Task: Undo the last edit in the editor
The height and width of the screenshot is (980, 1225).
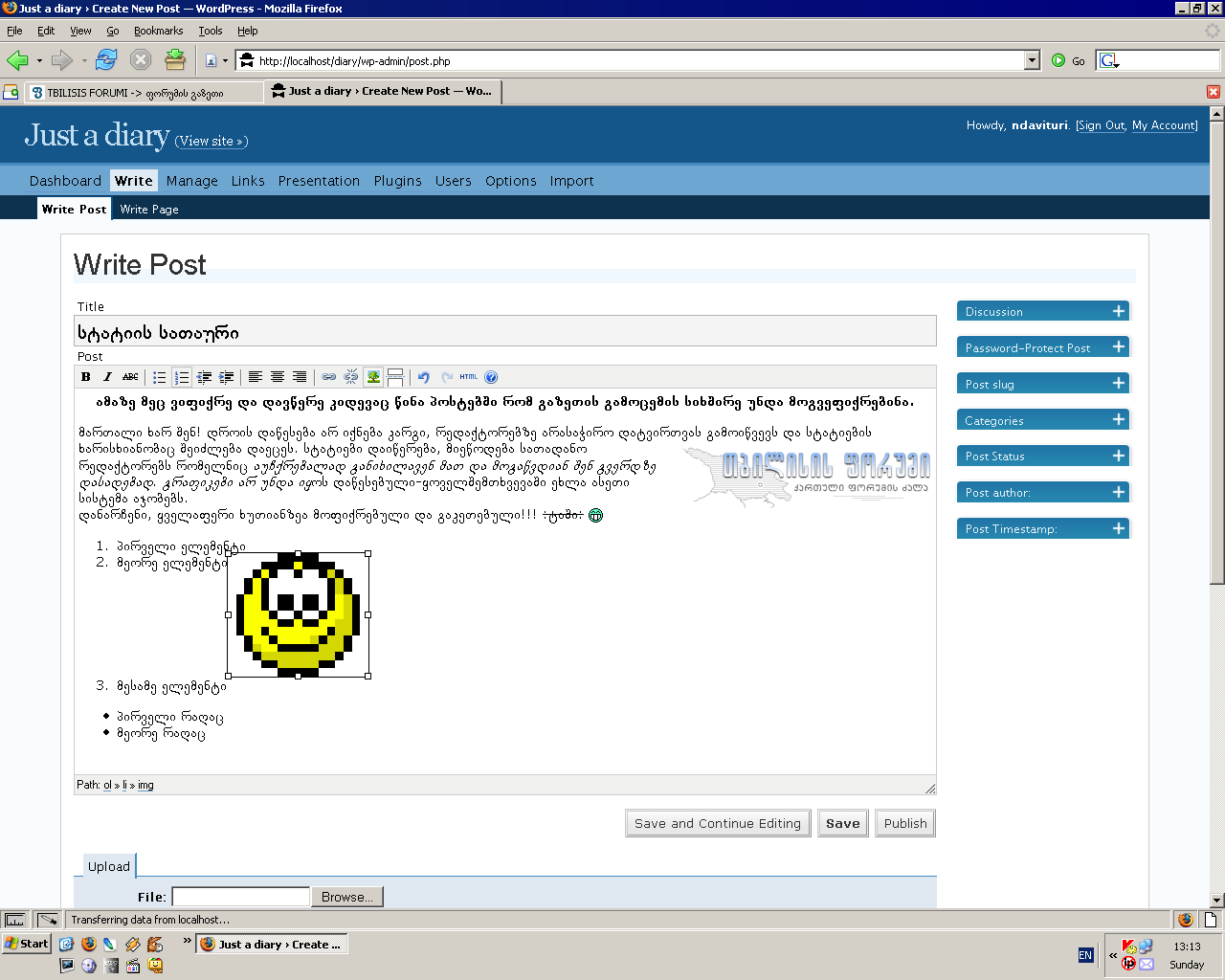Action: pos(424,377)
